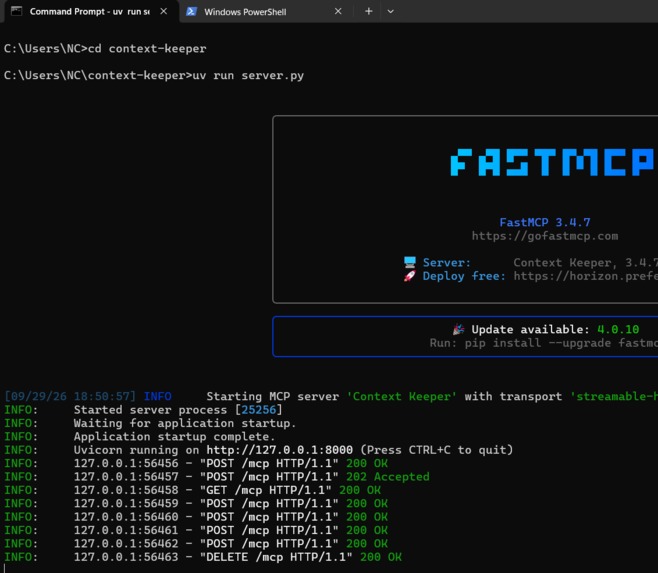Click the process ID 25256
Image resolution: width=658 pixels, height=573 pixels.
point(258,410)
